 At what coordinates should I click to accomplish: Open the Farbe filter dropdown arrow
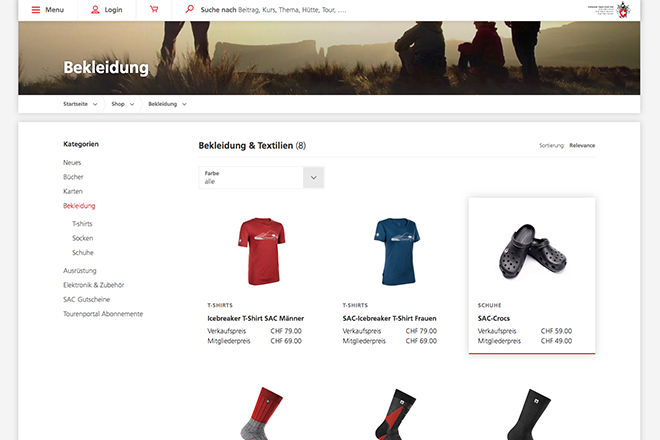pyautogui.click(x=314, y=178)
